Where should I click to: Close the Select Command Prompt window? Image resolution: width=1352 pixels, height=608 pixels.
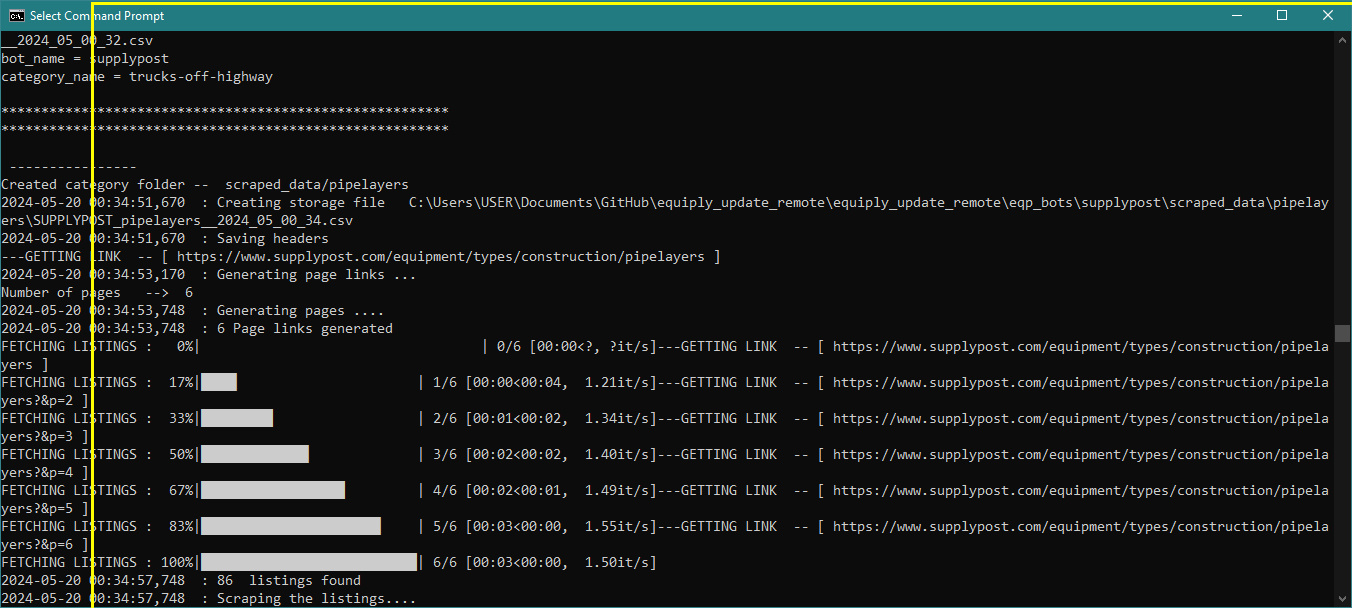1327,15
